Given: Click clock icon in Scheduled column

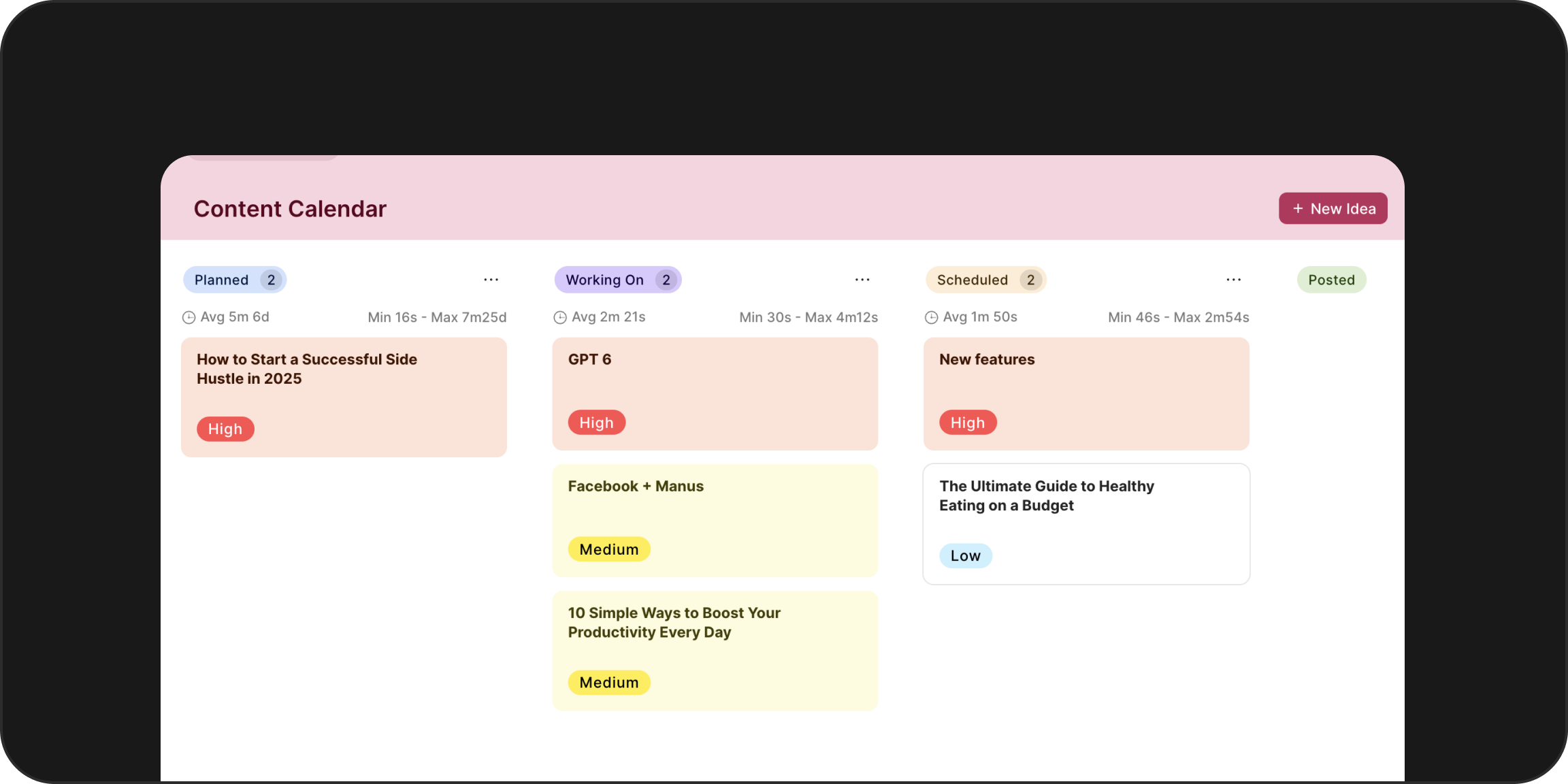Looking at the screenshot, I should click(x=931, y=318).
